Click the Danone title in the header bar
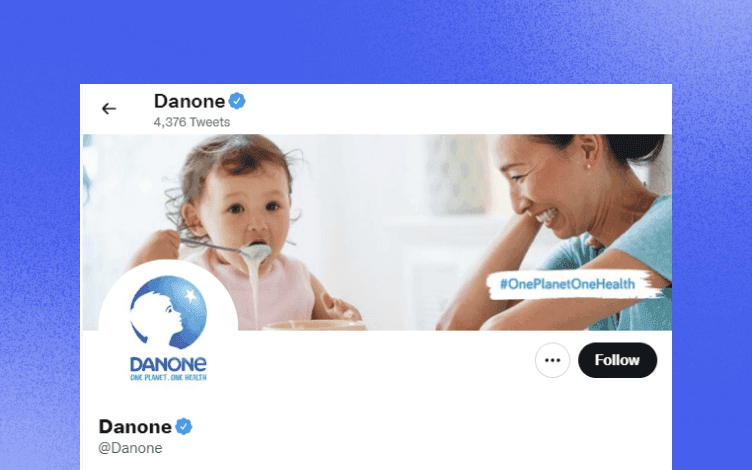The image size is (752, 470). (189, 101)
